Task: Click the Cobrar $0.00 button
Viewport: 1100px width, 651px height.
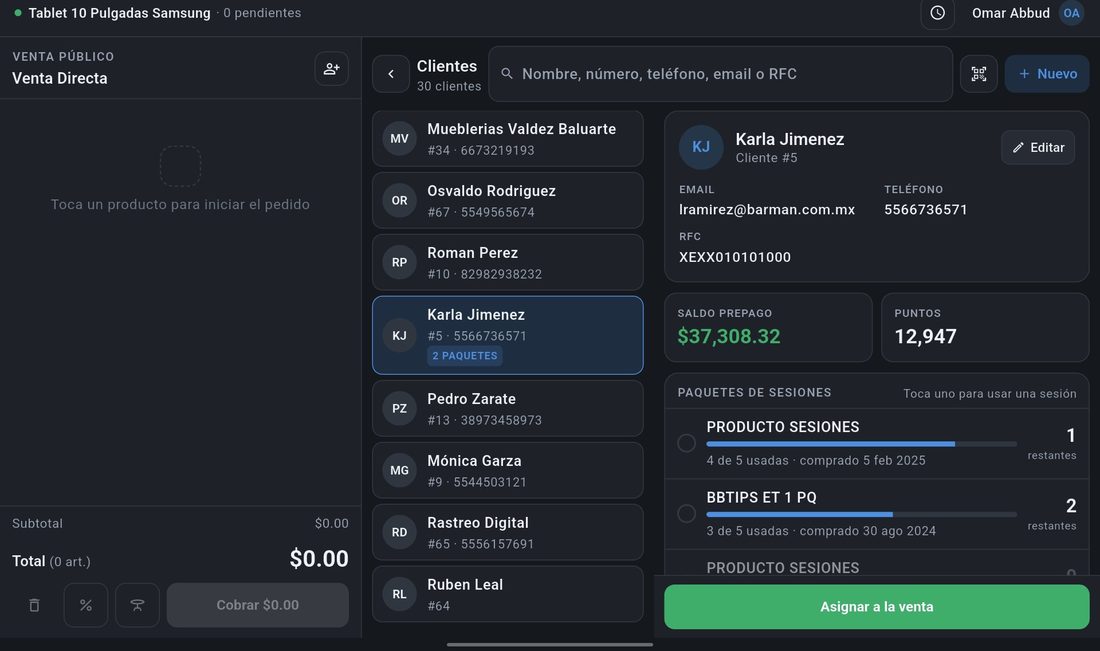Action: click(257, 605)
